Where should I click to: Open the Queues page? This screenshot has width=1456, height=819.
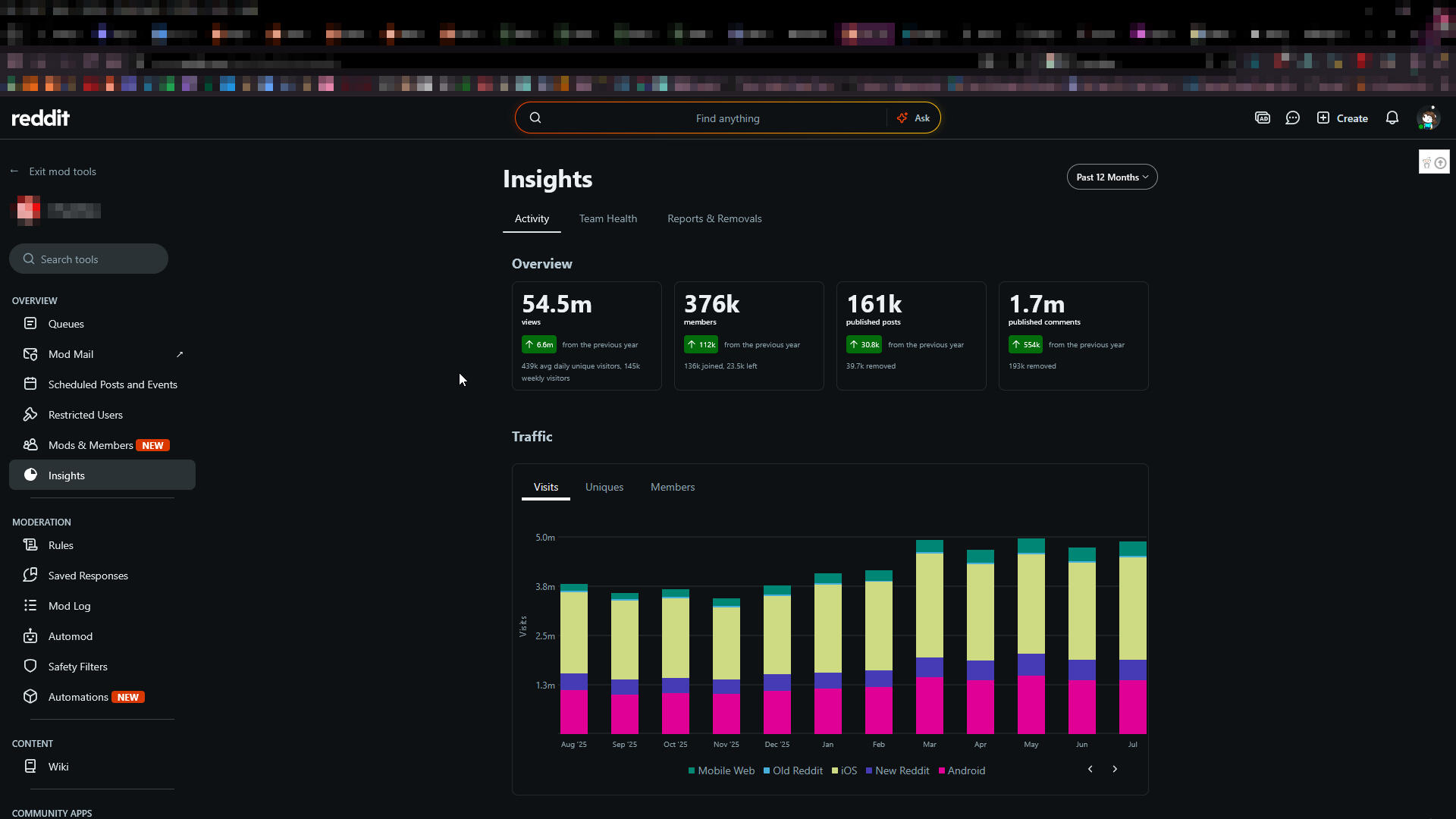(x=102, y=324)
